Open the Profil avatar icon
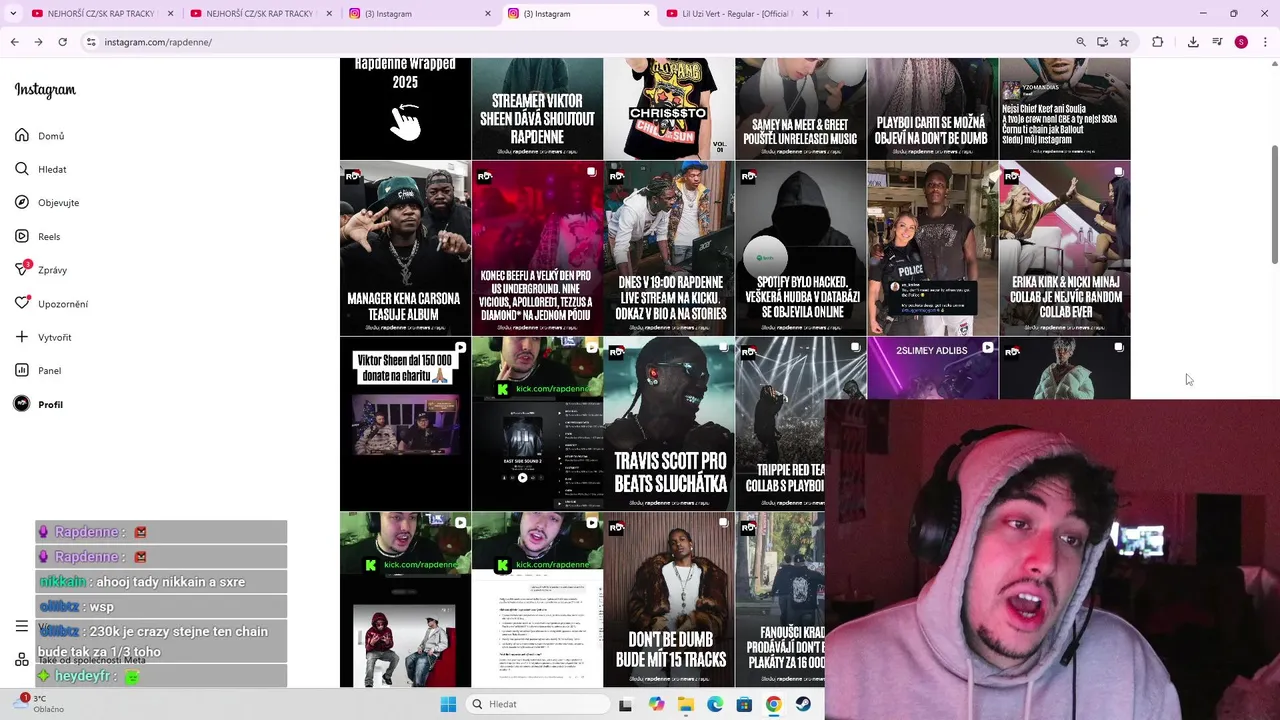 click(22, 404)
